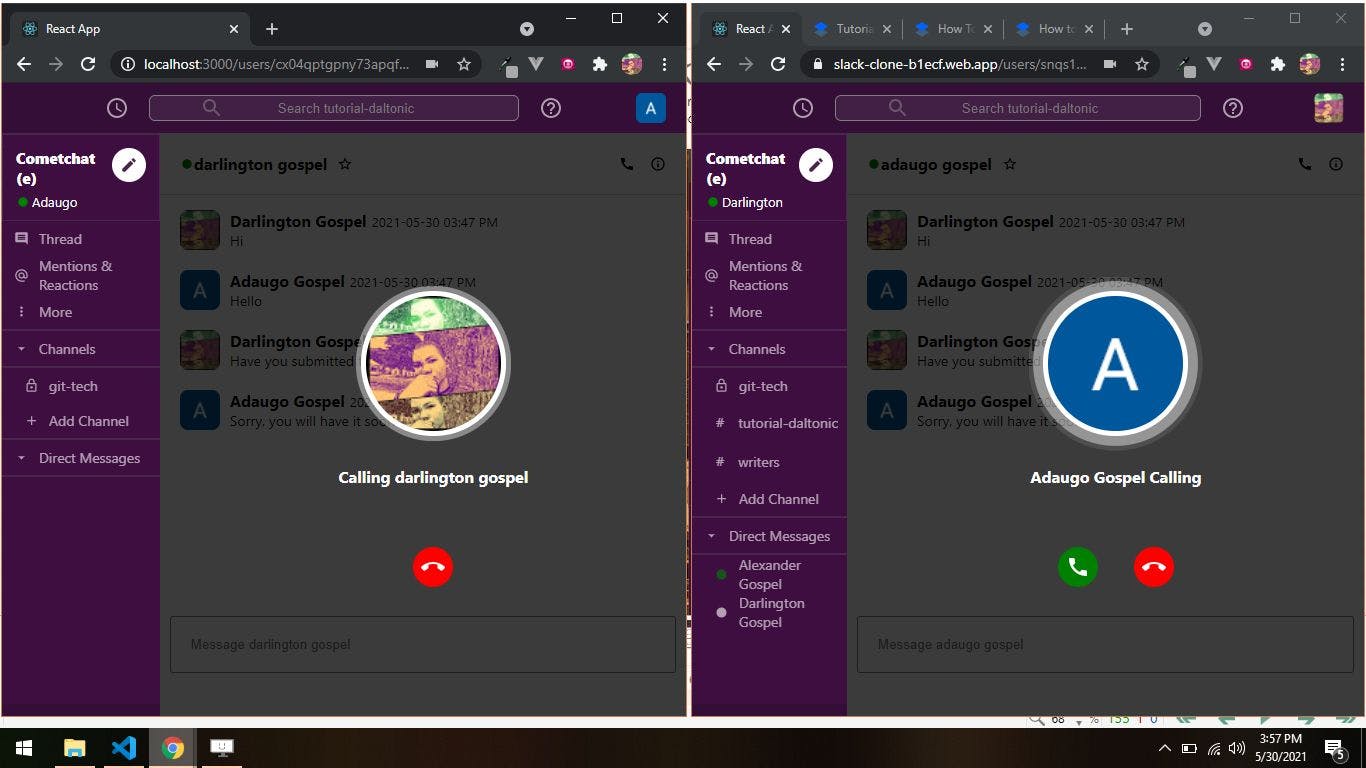This screenshot has width=1366, height=768.
Task: Start a voice call using the phone icon
Action: [627, 164]
